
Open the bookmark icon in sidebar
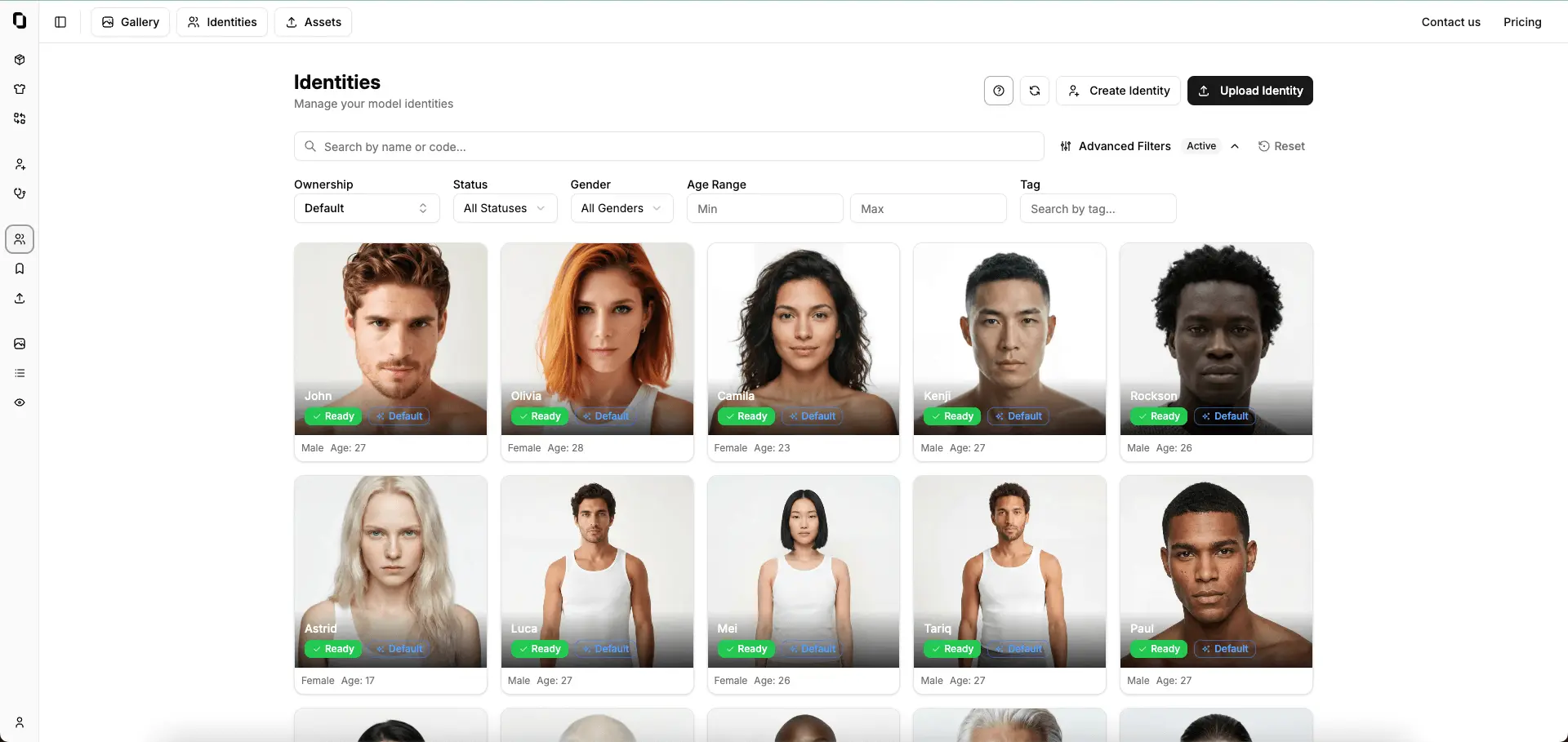pyautogui.click(x=20, y=269)
